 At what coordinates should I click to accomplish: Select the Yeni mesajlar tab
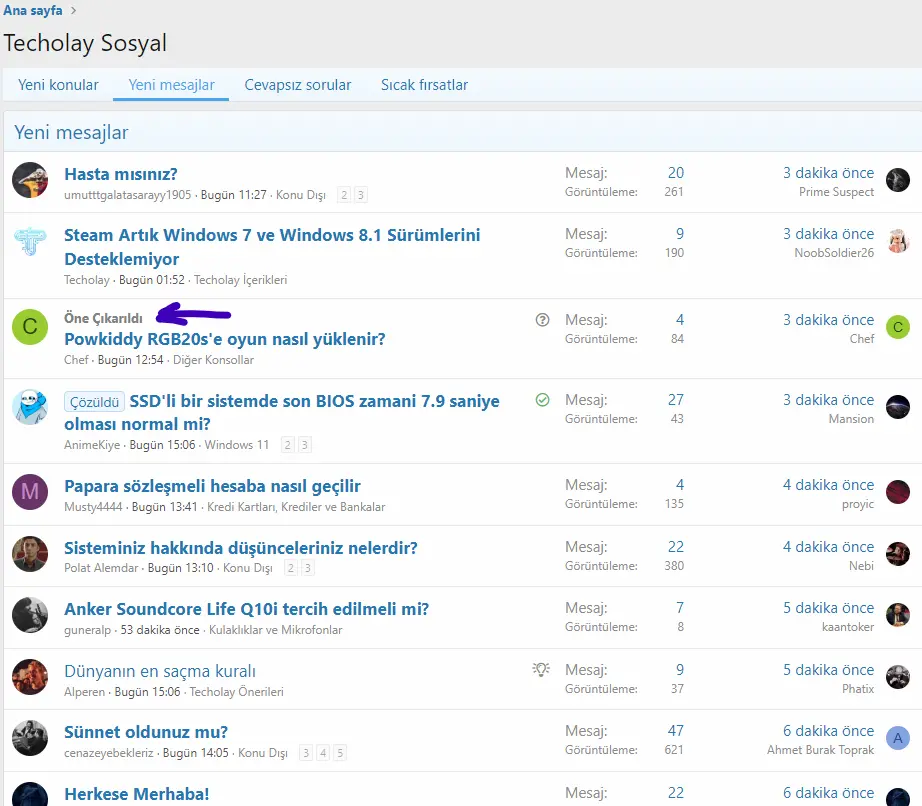click(x=171, y=85)
